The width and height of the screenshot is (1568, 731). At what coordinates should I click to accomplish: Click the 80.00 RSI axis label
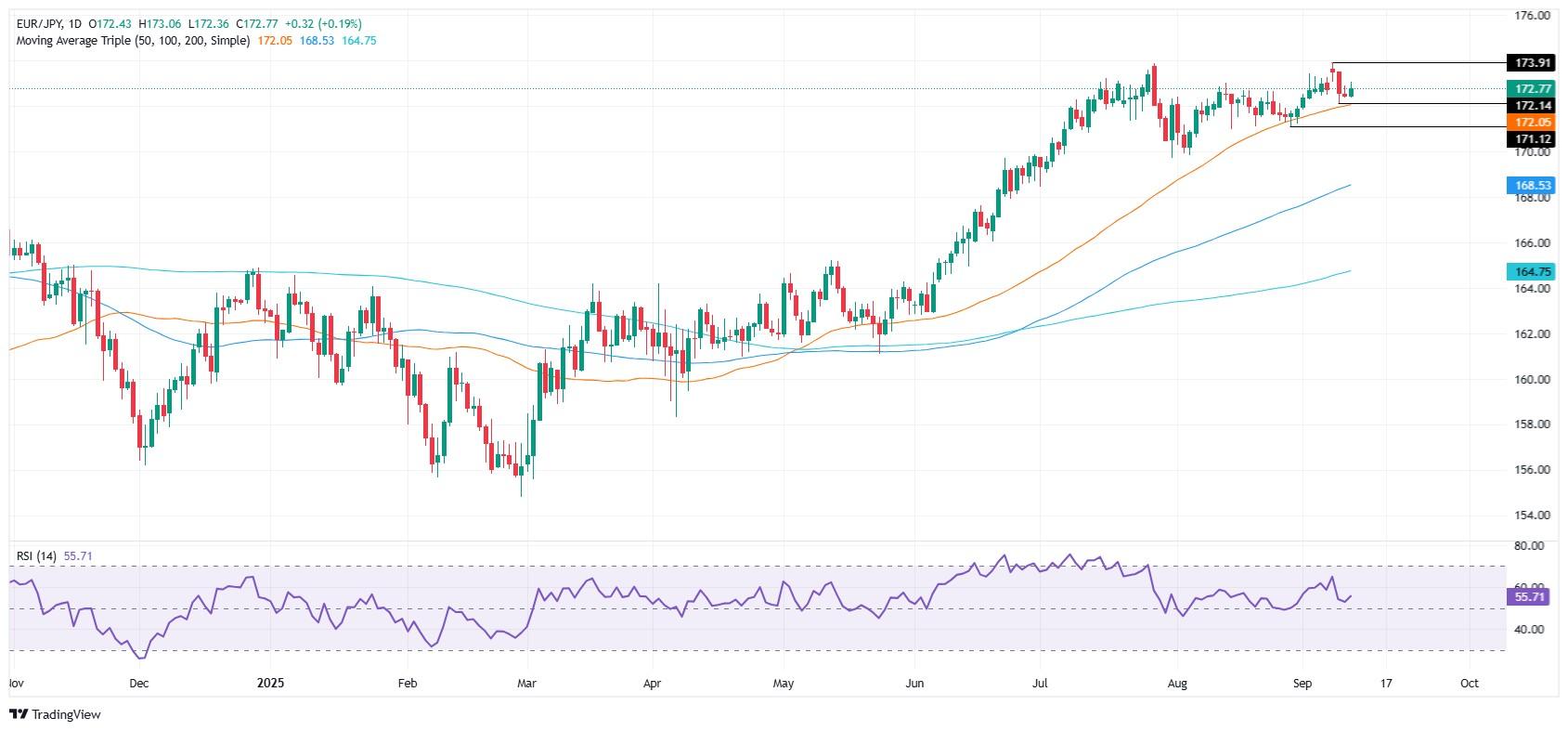pos(1530,545)
